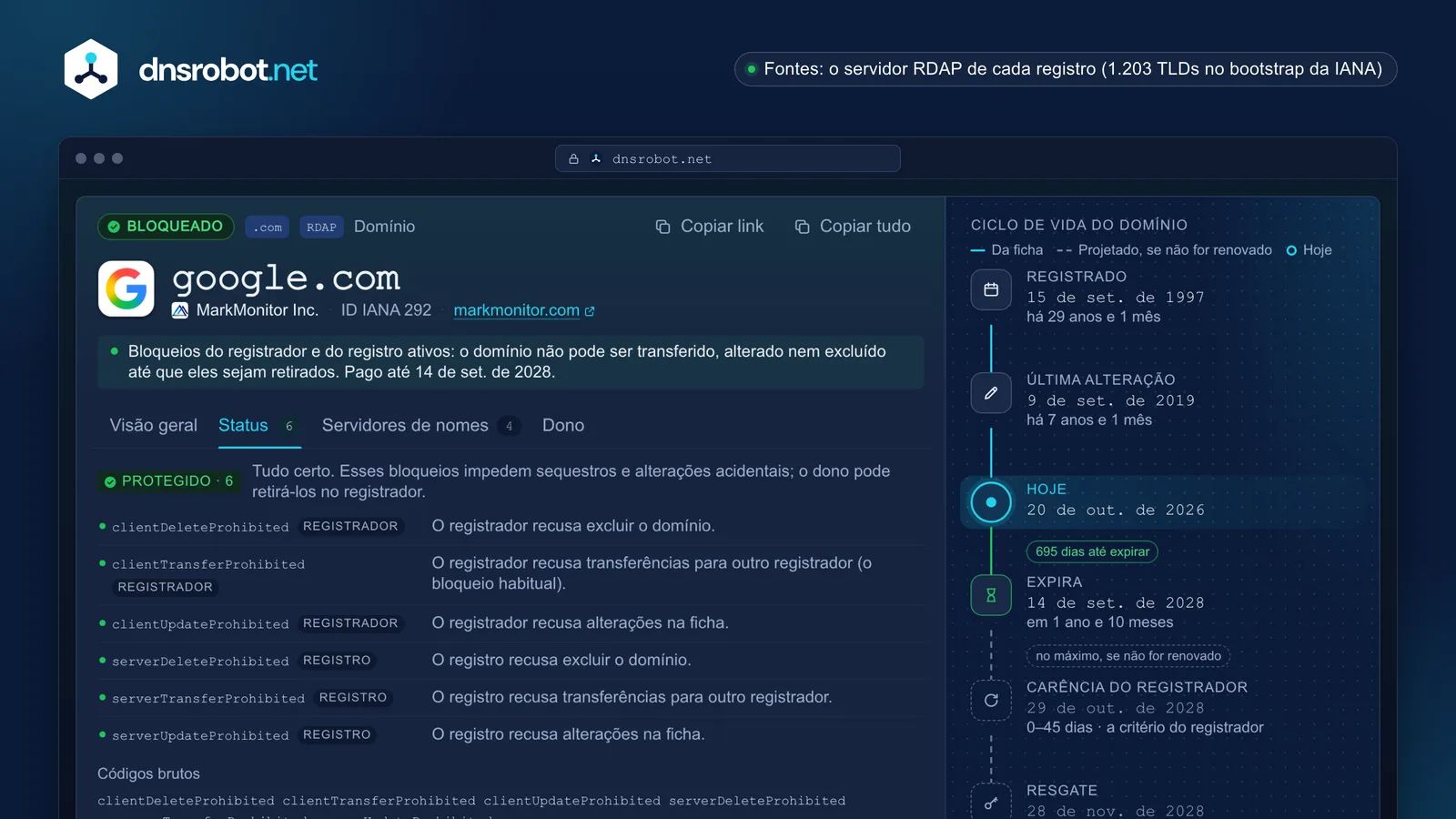
Task: Click clientDeleteProhibited status code text
Action: pos(200,527)
